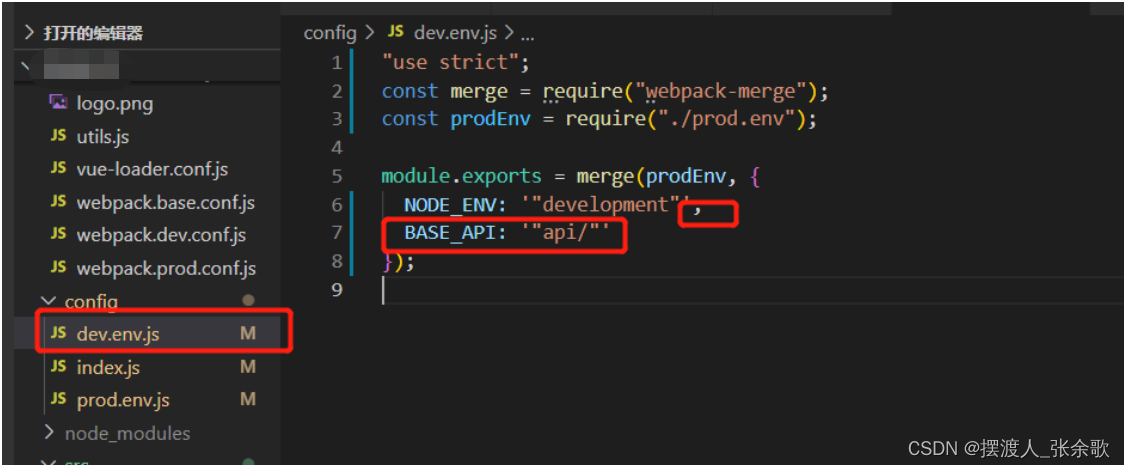
Task: Click the JS icon next to utils.js
Action: [x=58, y=135]
